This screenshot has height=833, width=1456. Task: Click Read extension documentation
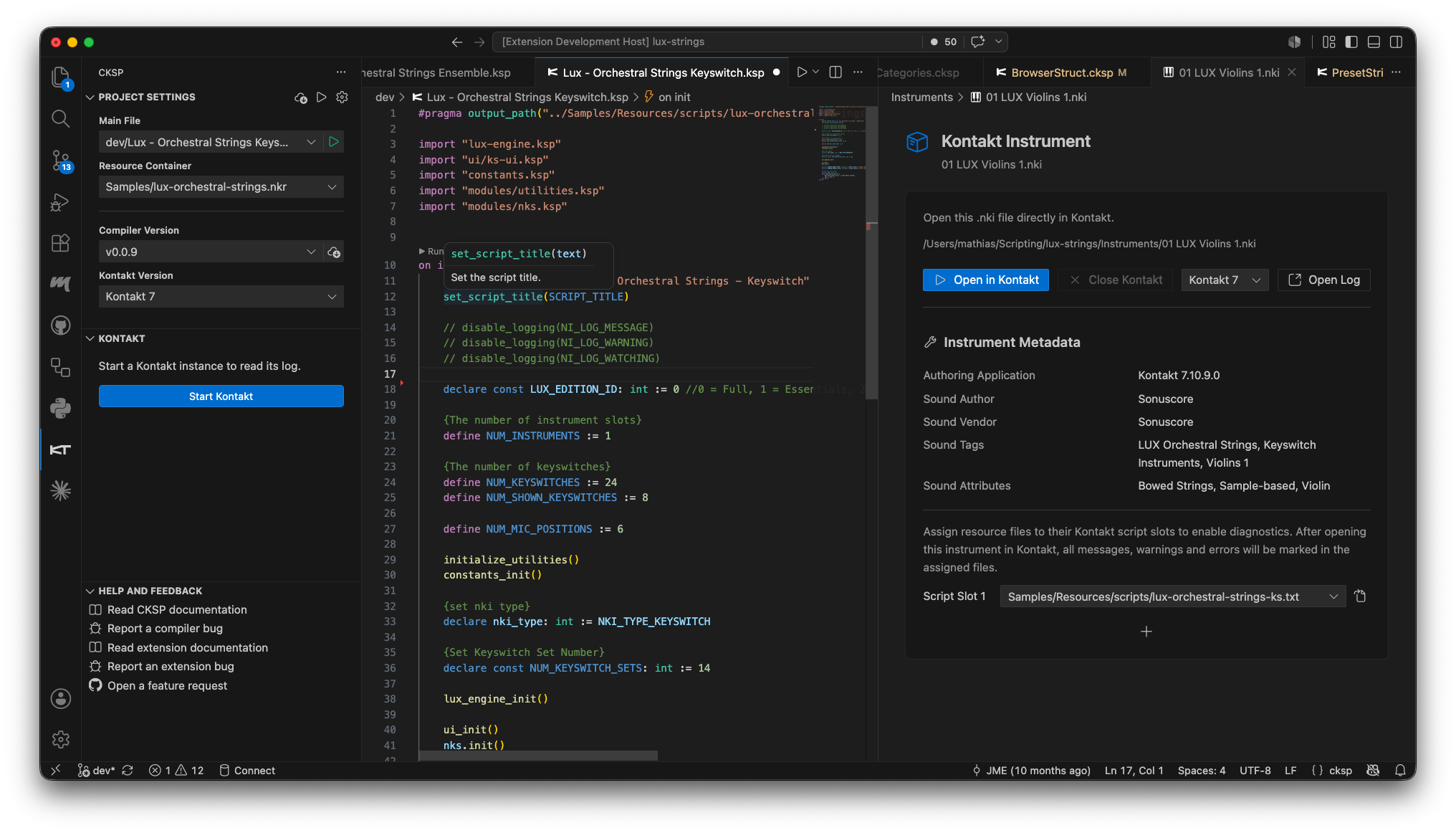pos(188,648)
